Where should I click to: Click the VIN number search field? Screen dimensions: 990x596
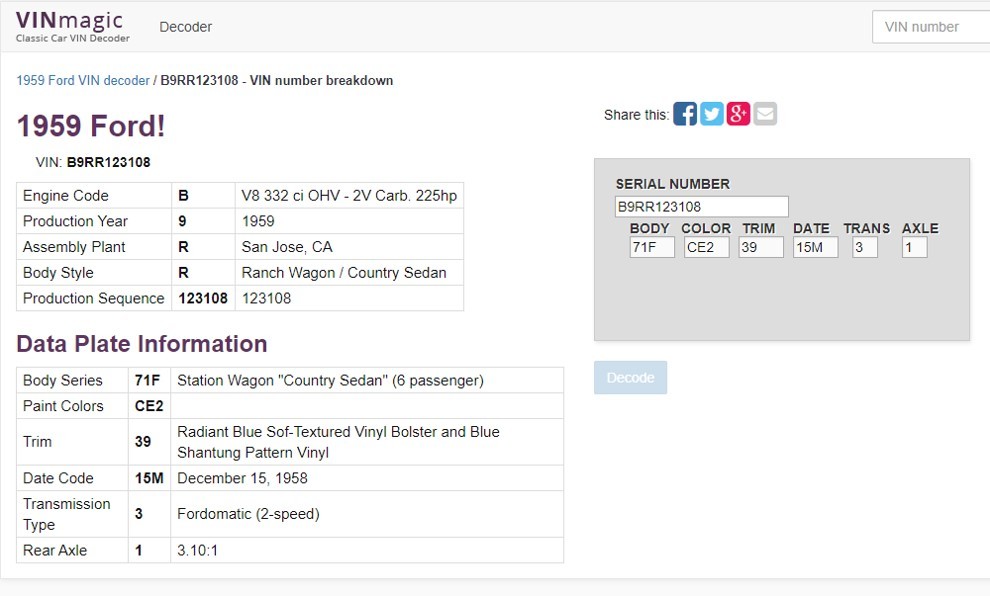(x=930, y=27)
